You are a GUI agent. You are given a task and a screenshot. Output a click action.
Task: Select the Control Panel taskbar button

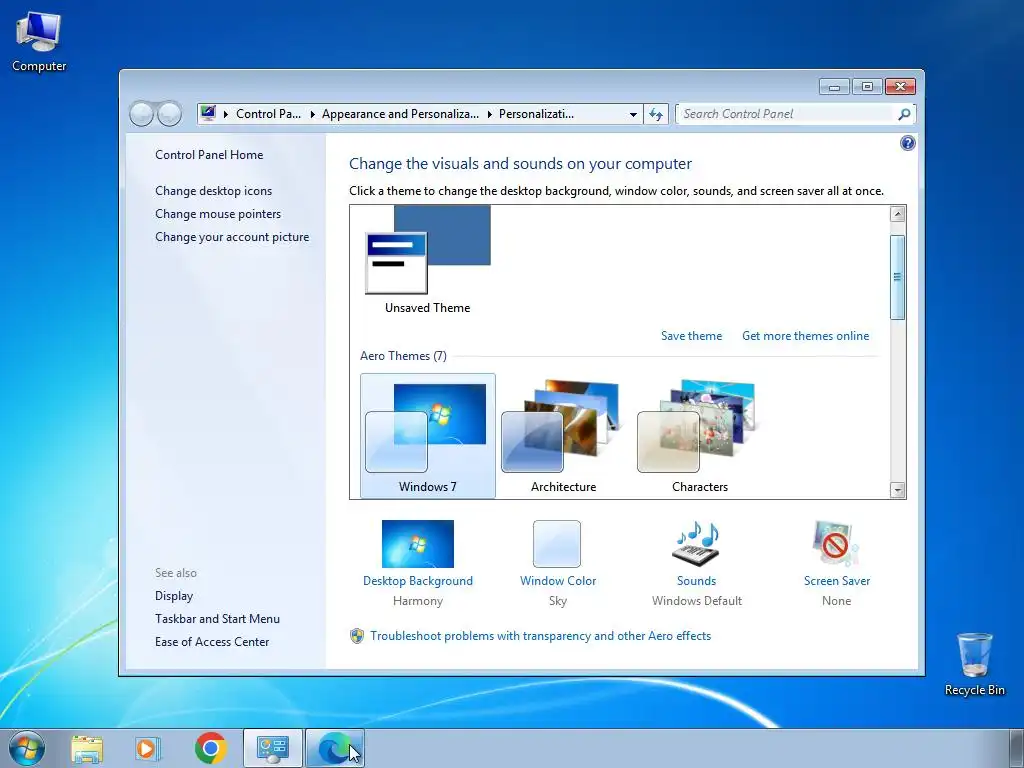point(273,748)
